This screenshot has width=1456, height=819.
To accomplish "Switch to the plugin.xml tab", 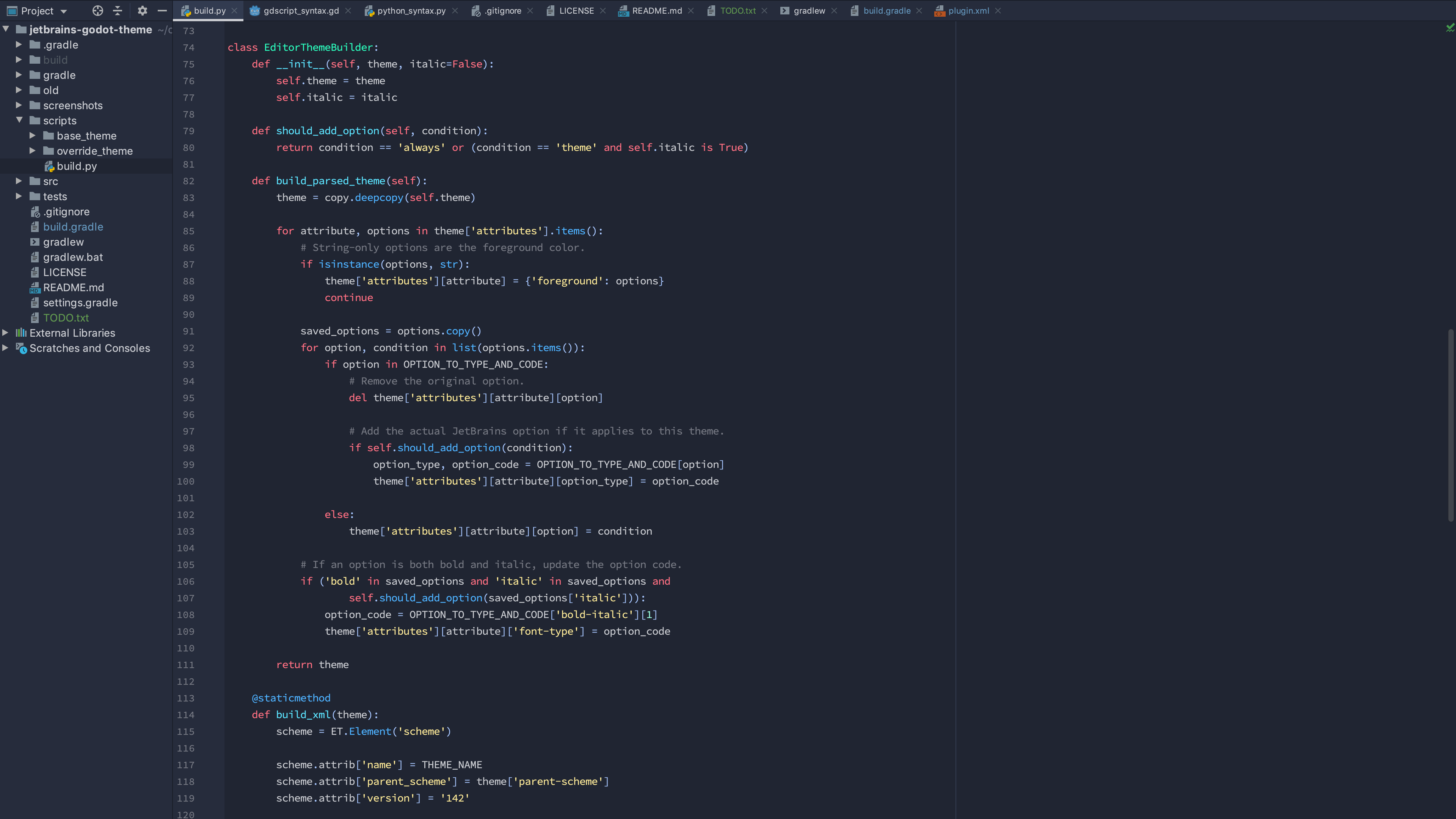I will (x=968, y=11).
